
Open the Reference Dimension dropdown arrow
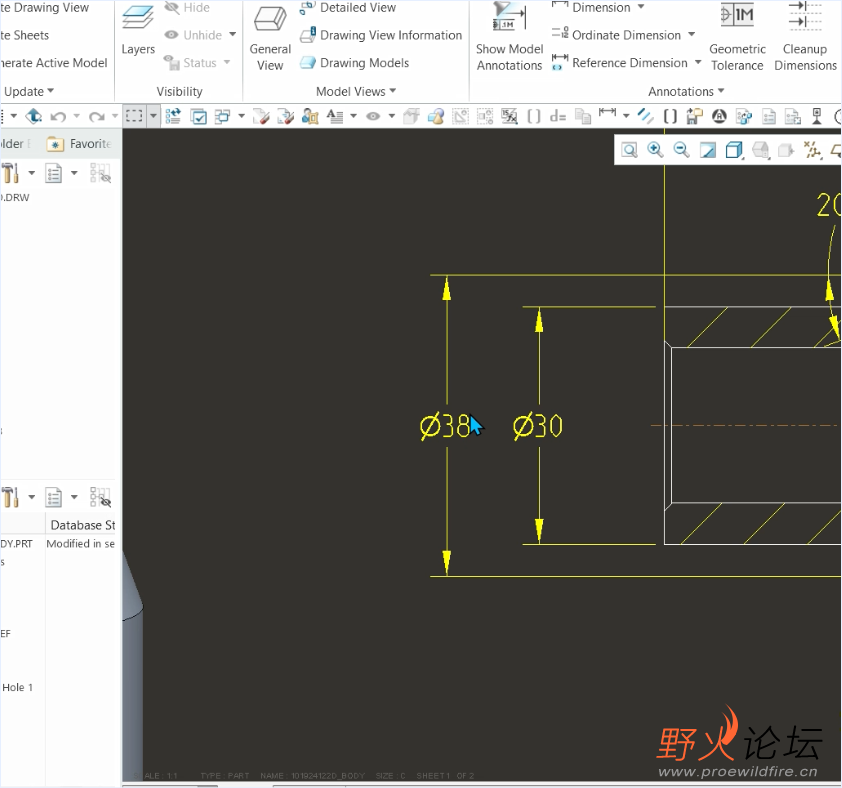[x=698, y=63]
